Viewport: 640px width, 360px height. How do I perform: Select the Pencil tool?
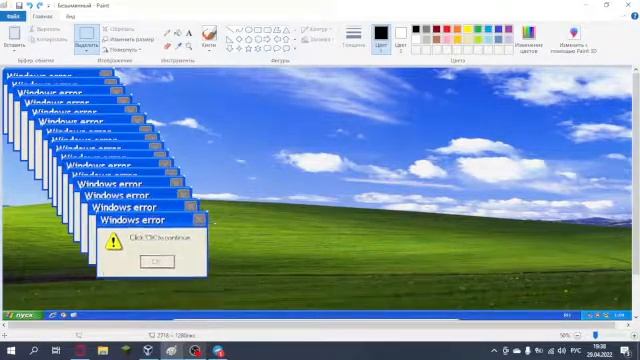point(167,33)
